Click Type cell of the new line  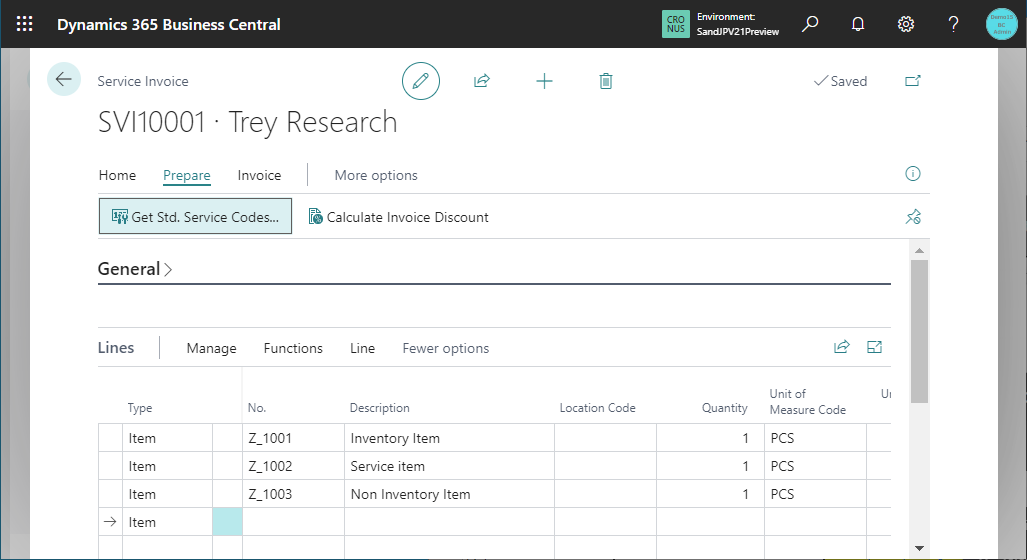tap(167, 522)
